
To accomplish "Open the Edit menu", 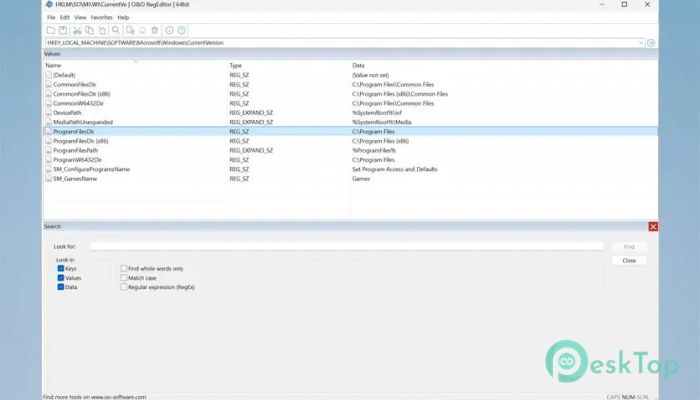I will pyautogui.click(x=65, y=17).
